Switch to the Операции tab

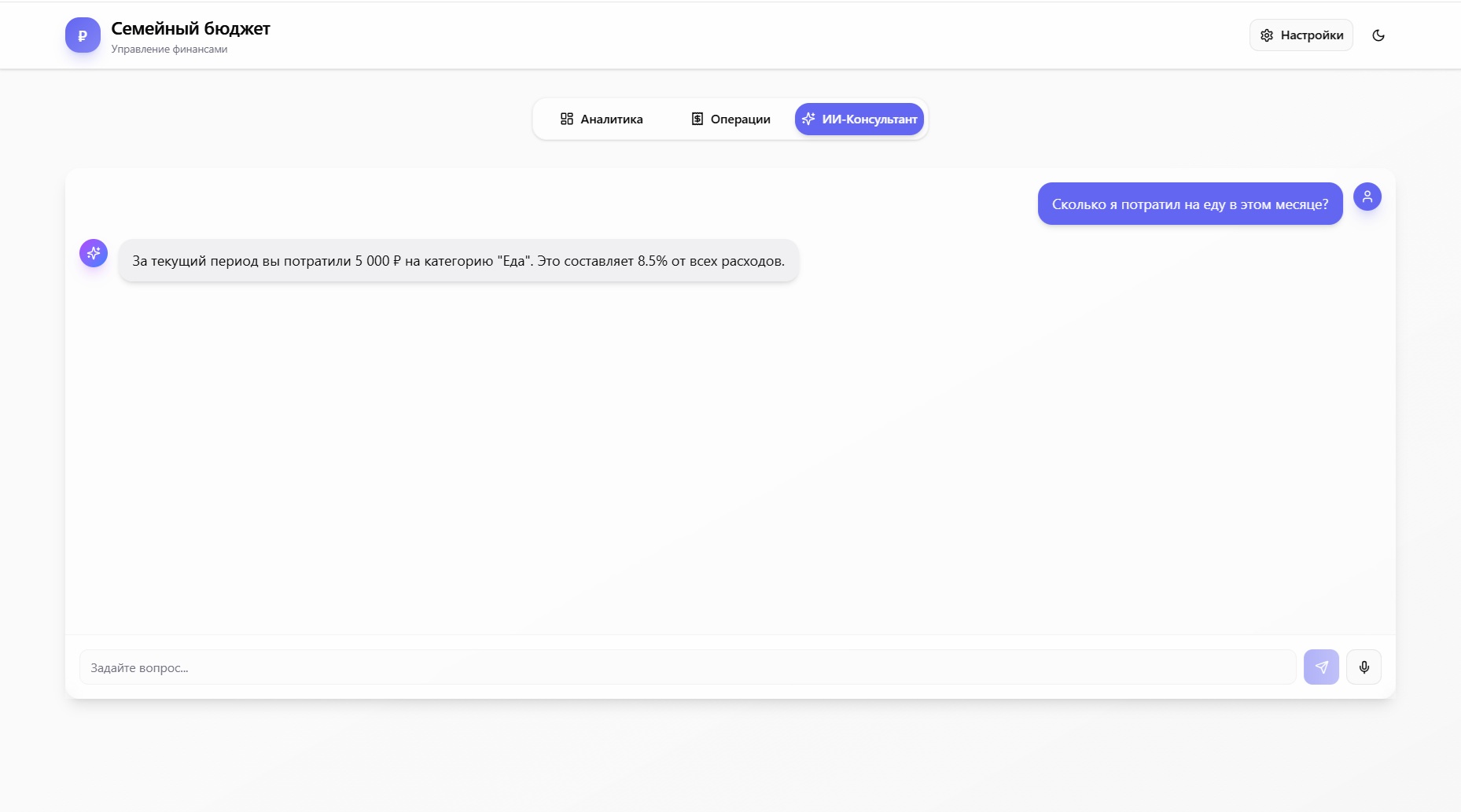tap(730, 119)
